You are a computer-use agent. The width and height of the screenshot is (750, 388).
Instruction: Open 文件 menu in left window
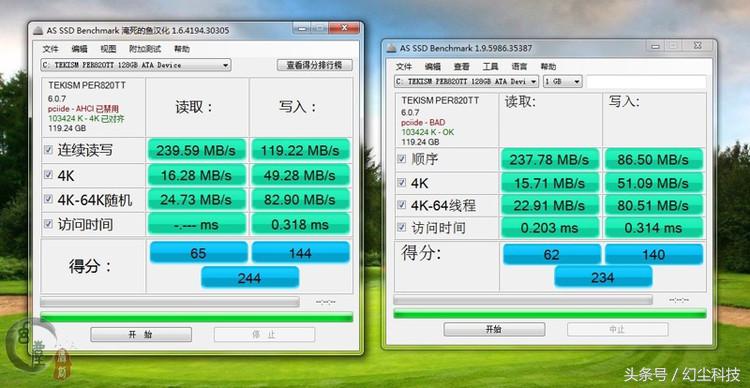50,49
